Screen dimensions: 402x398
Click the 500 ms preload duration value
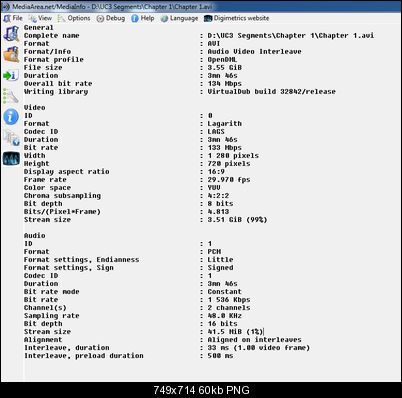(x=220, y=355)
